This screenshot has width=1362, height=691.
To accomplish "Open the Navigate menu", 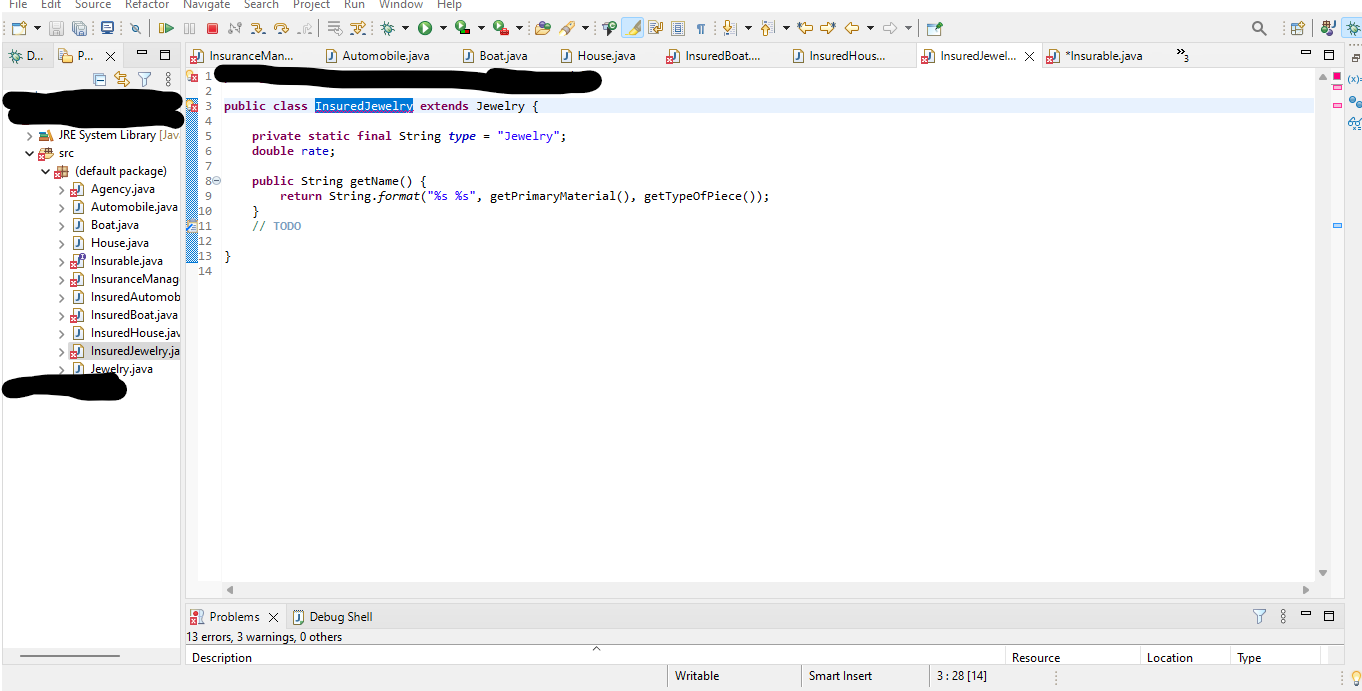I will [x=206, y=5].
